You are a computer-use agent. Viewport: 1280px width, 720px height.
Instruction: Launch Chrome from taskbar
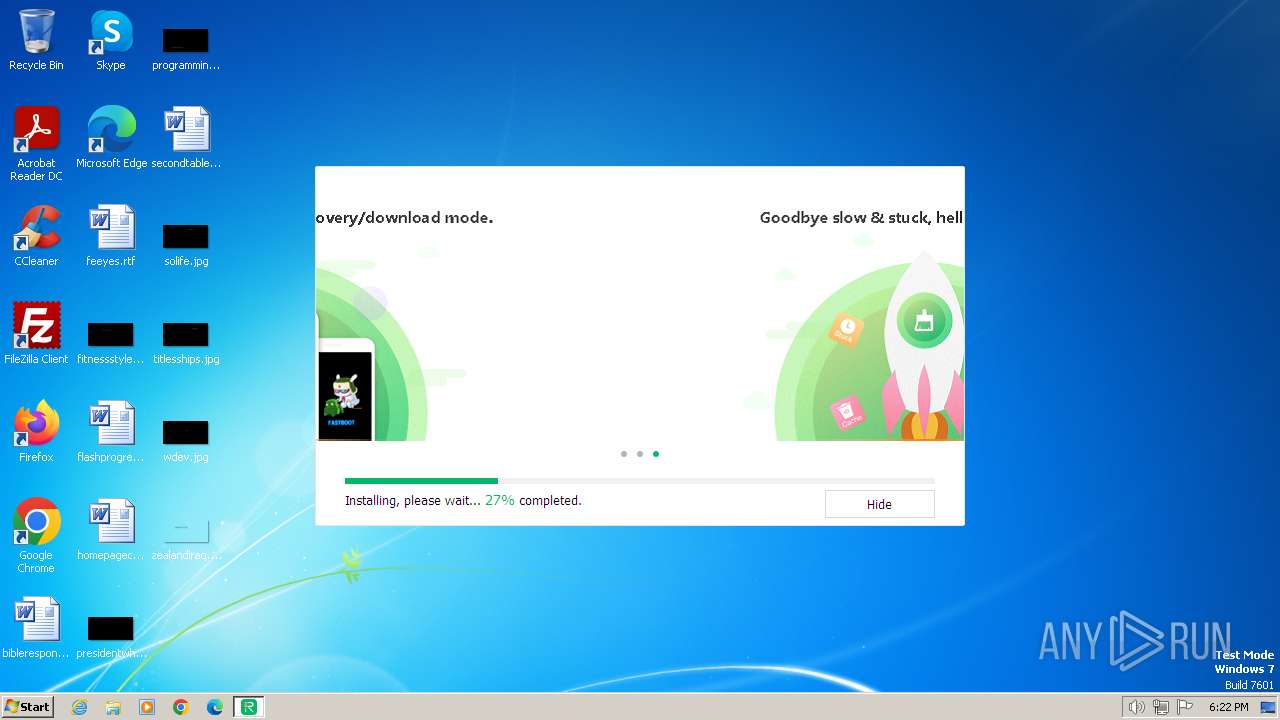[181, 707]
